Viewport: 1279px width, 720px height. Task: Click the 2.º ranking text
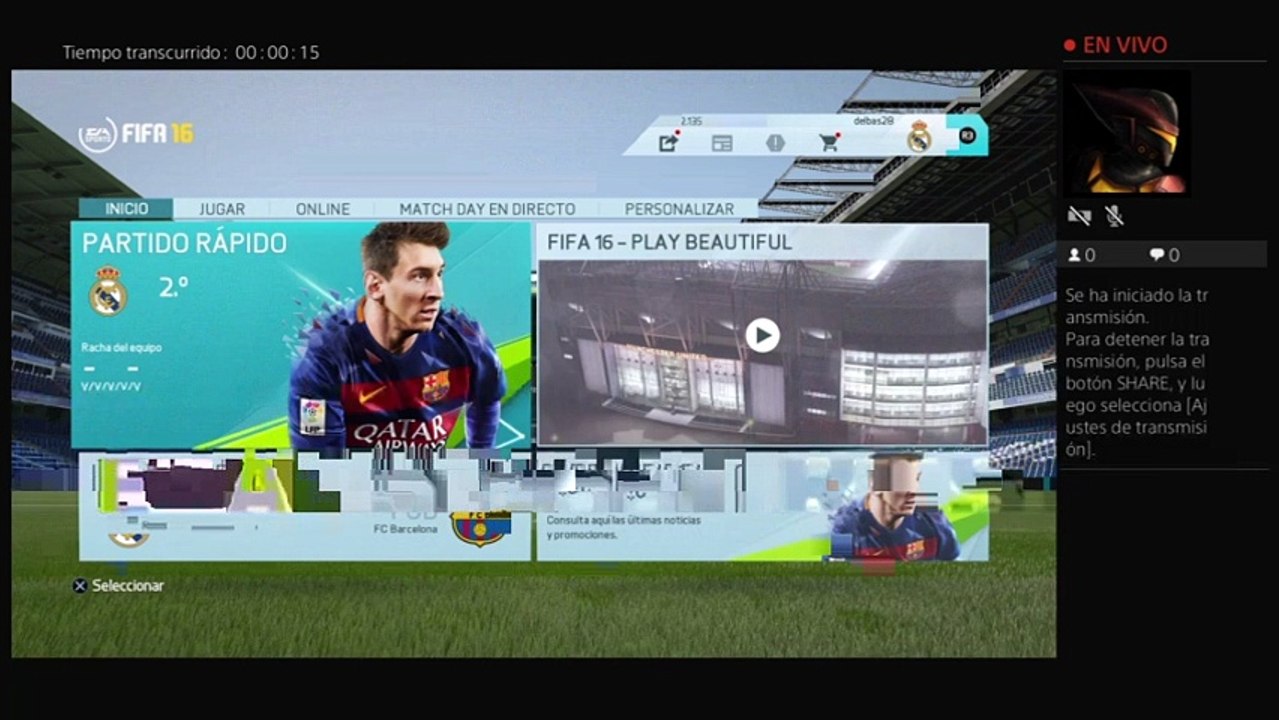pos(173,288)
